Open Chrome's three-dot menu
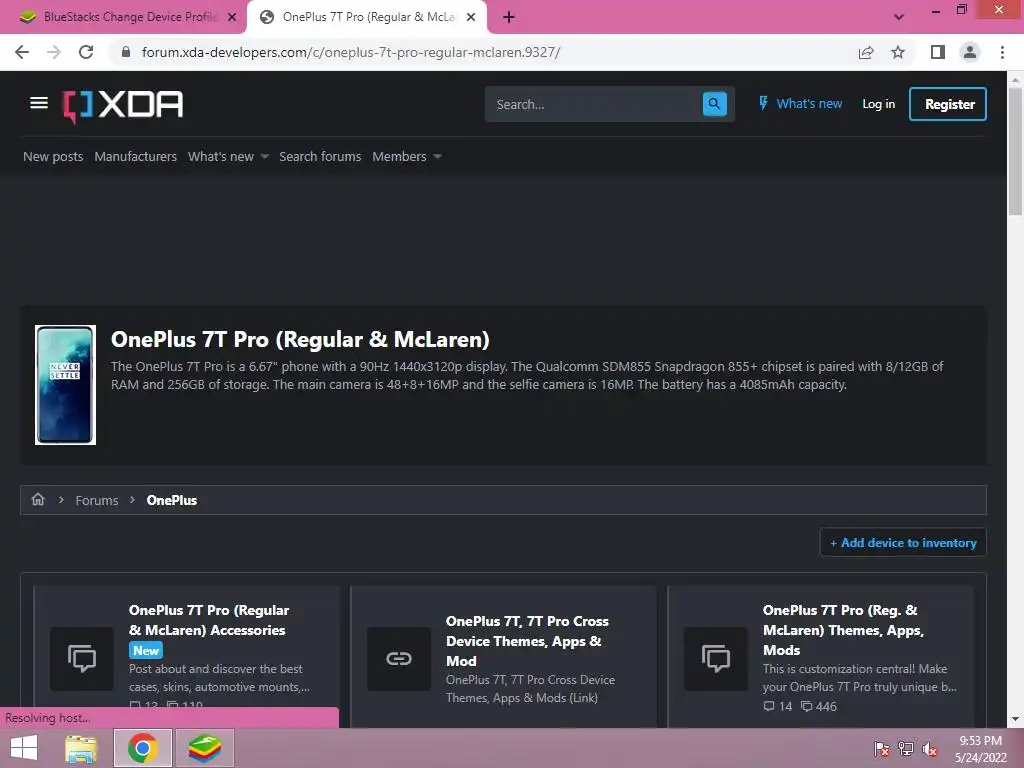The height and width of the screenshot is (768, 1024). 1002,52
